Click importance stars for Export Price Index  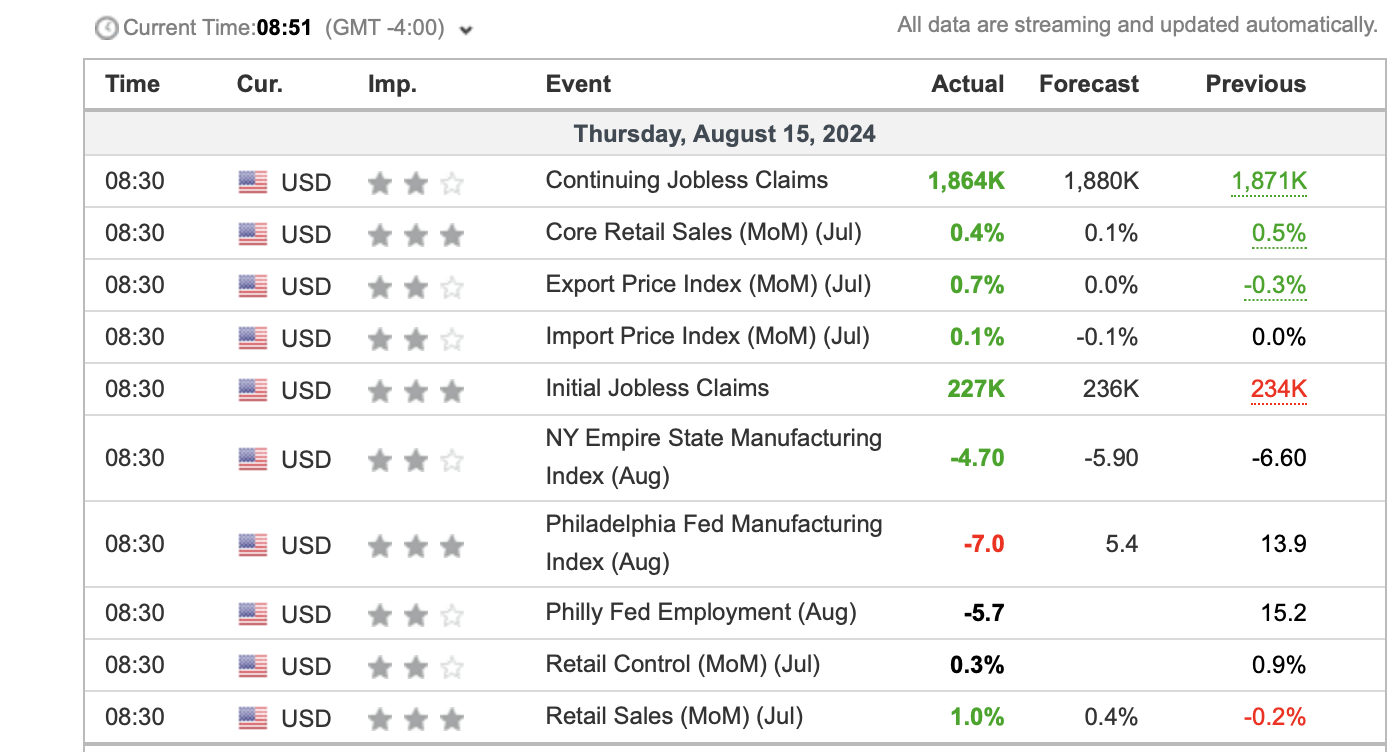point(415,287)
